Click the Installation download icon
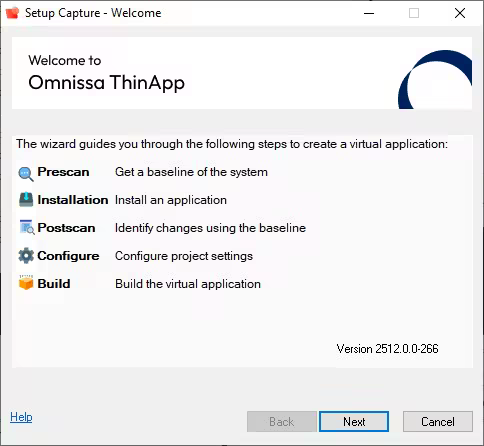Image resolution: width=484 pixels, height=446 pixels. pyautogui.click(x=26, y=200)
